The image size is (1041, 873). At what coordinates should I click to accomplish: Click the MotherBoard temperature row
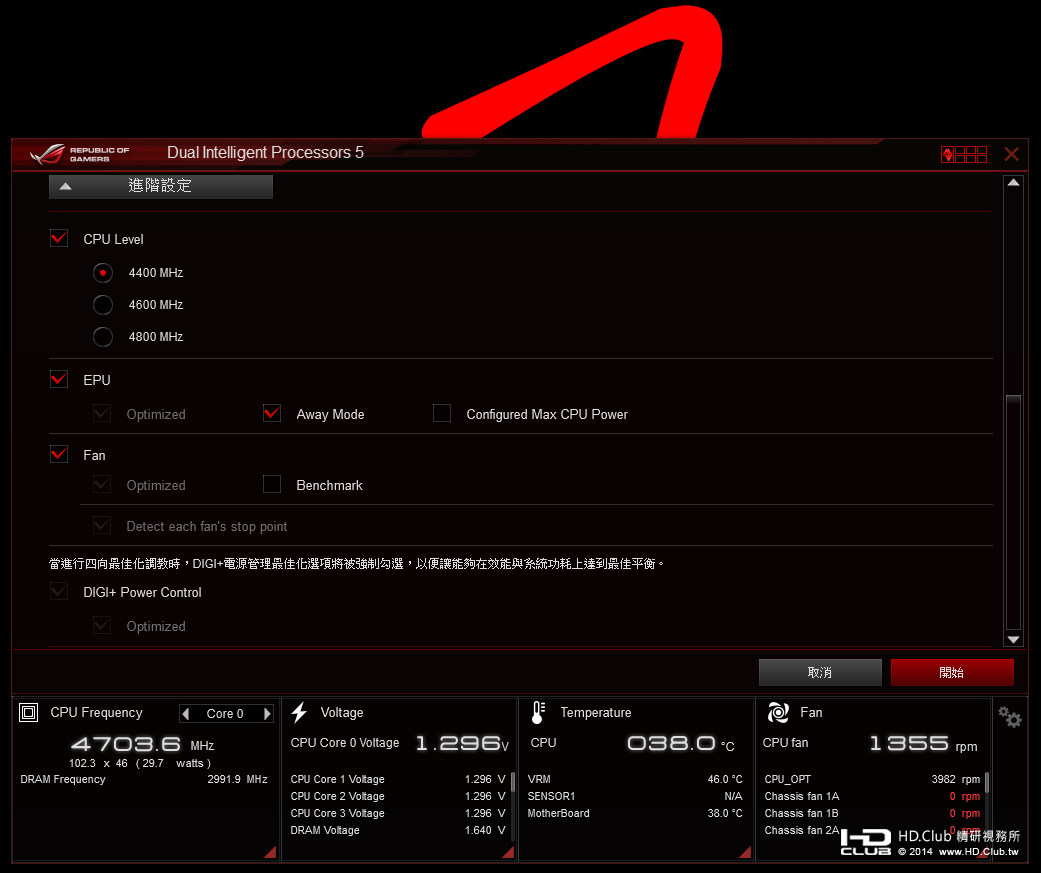tap(635, 813)
